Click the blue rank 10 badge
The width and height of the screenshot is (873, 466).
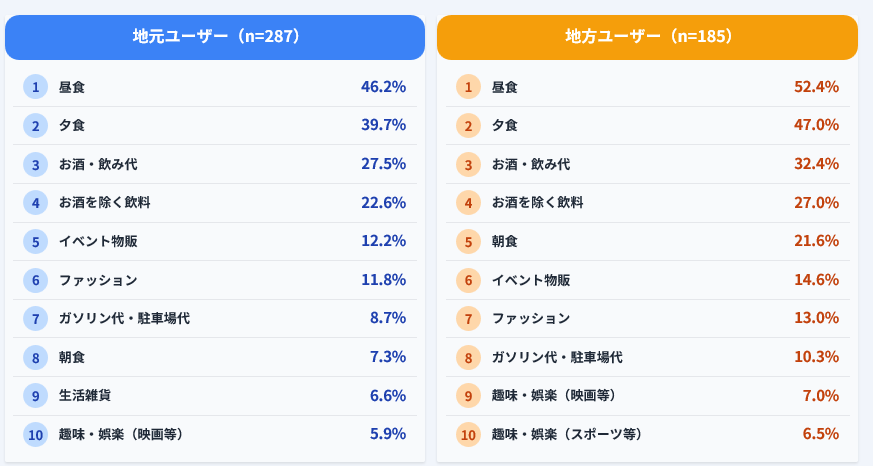tap(35, 434)
